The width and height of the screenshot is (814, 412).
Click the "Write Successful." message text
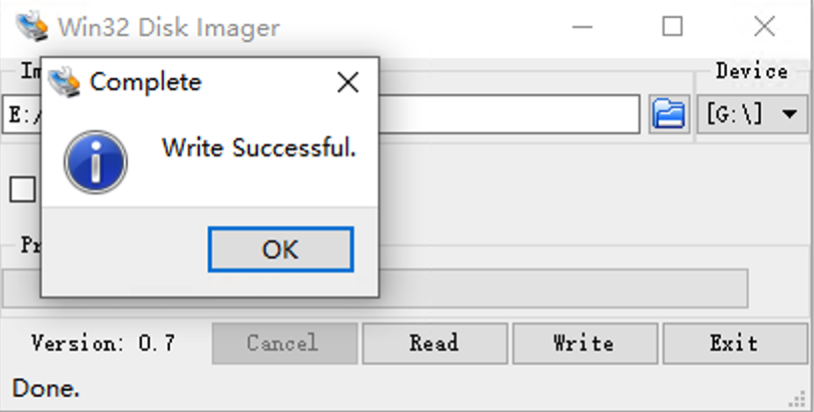[259, 149]
